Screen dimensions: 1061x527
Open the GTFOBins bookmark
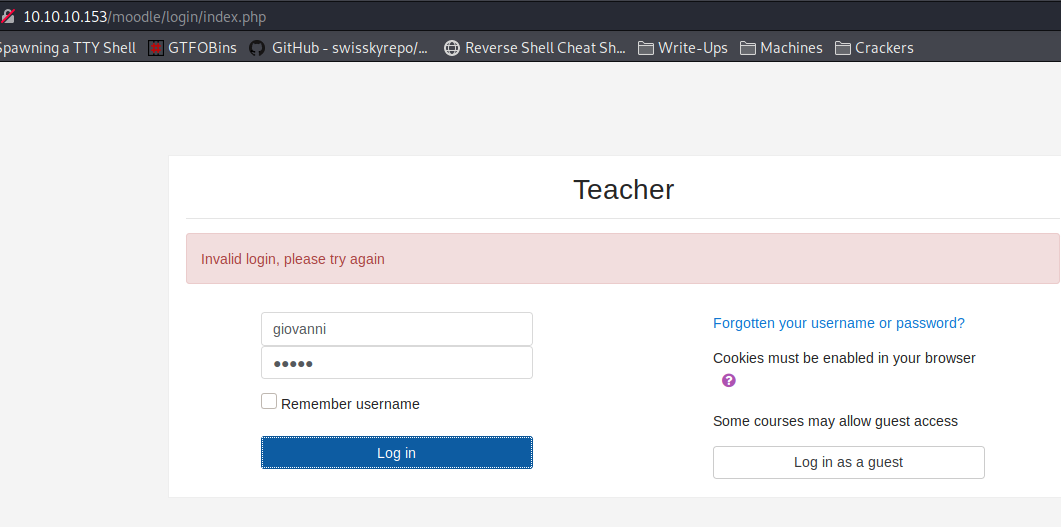(193, 48)
